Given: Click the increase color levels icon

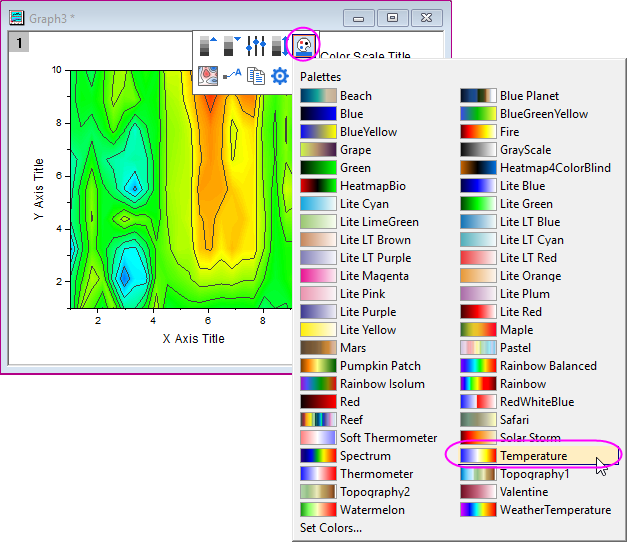Looking at the screenshot, I should pyautogui.click(x=208, y=45).
